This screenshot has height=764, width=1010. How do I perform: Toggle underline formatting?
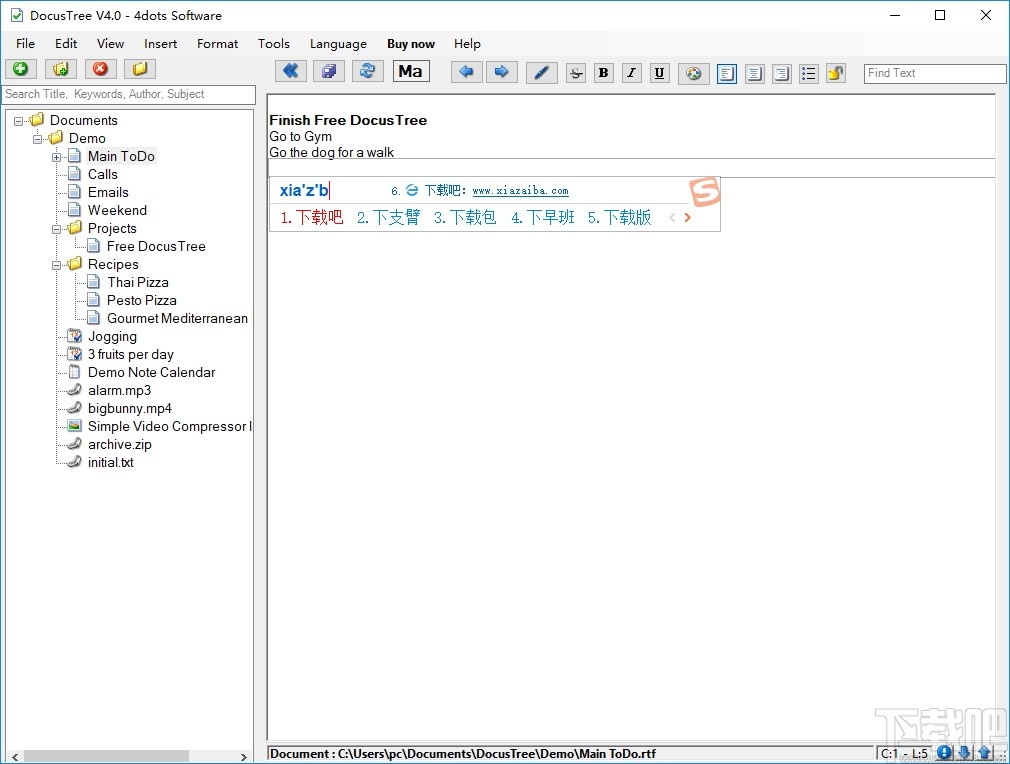(659, 73)
